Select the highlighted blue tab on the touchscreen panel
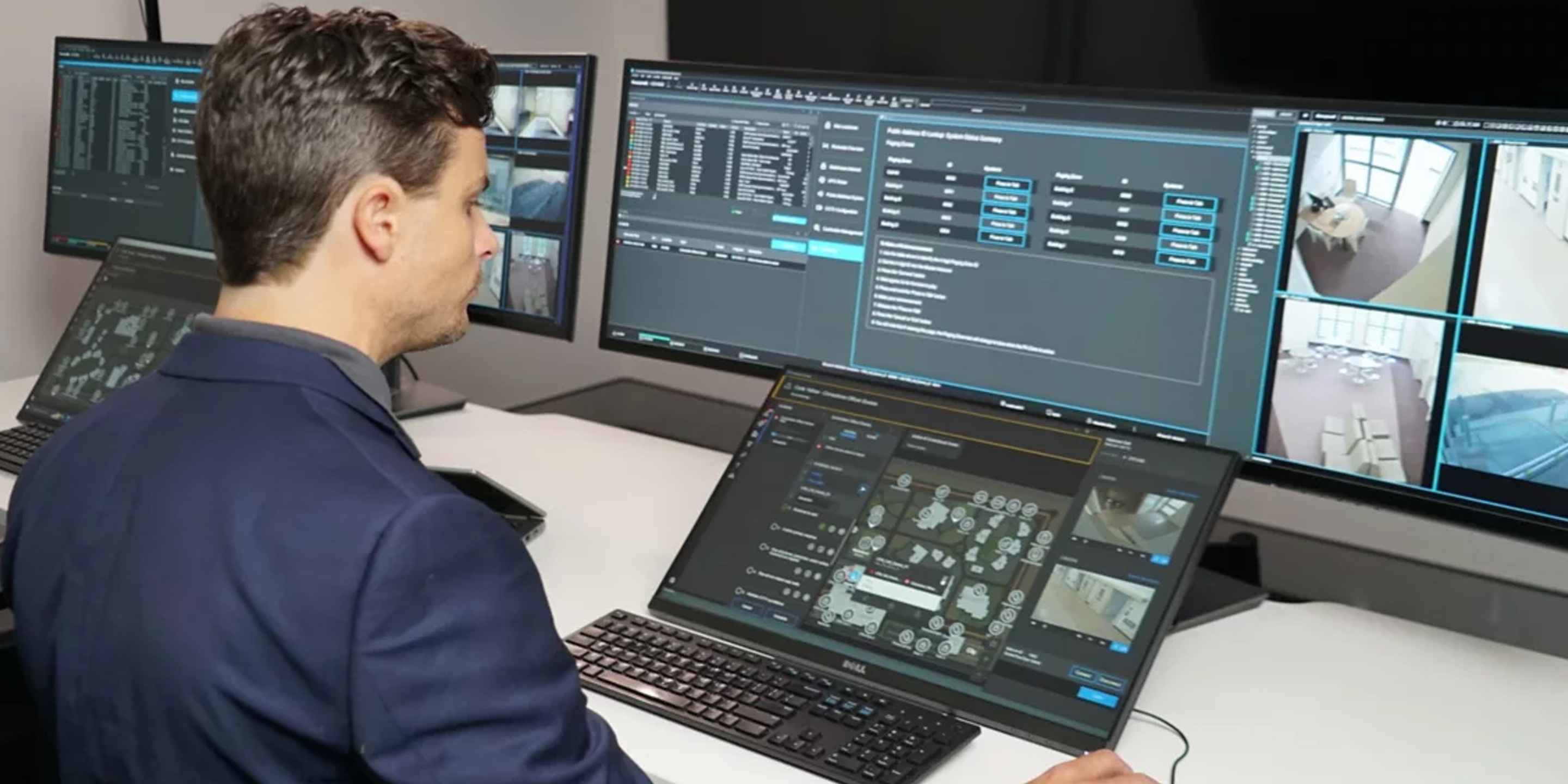This screenshot has width=1568, height=784. pyautogui.click(x=849, y=434)
